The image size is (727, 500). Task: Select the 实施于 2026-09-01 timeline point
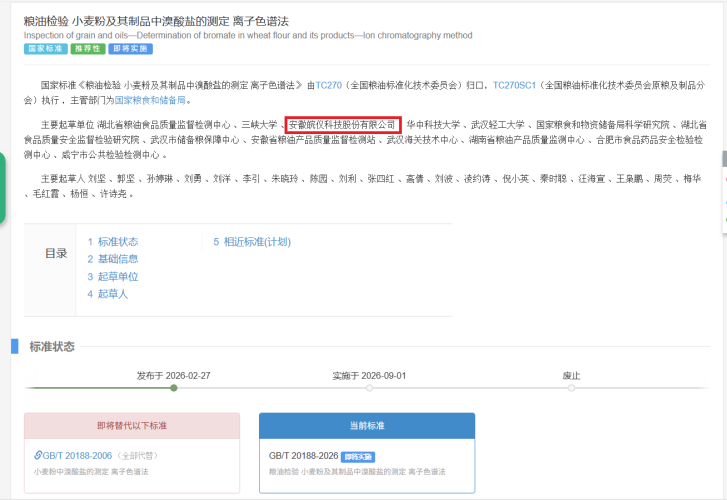(x=369, y=388)
